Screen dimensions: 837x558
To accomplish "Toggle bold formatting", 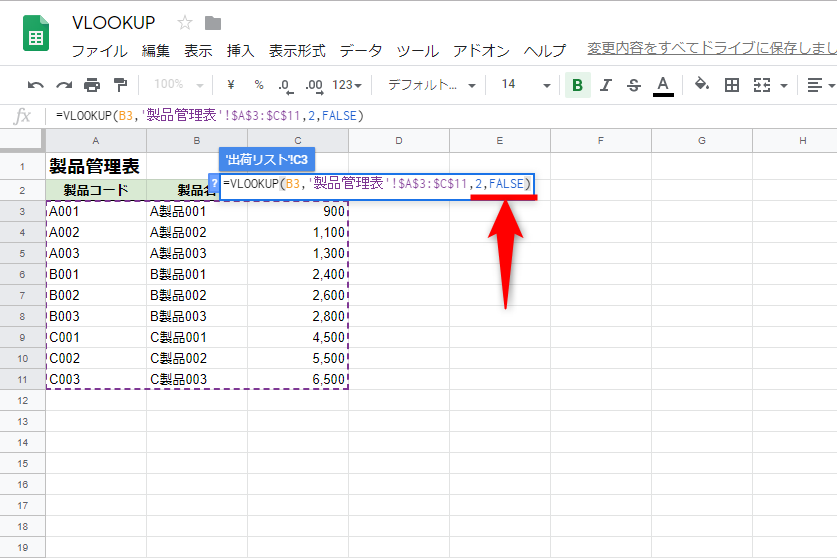I will click(x=578, y=85).
